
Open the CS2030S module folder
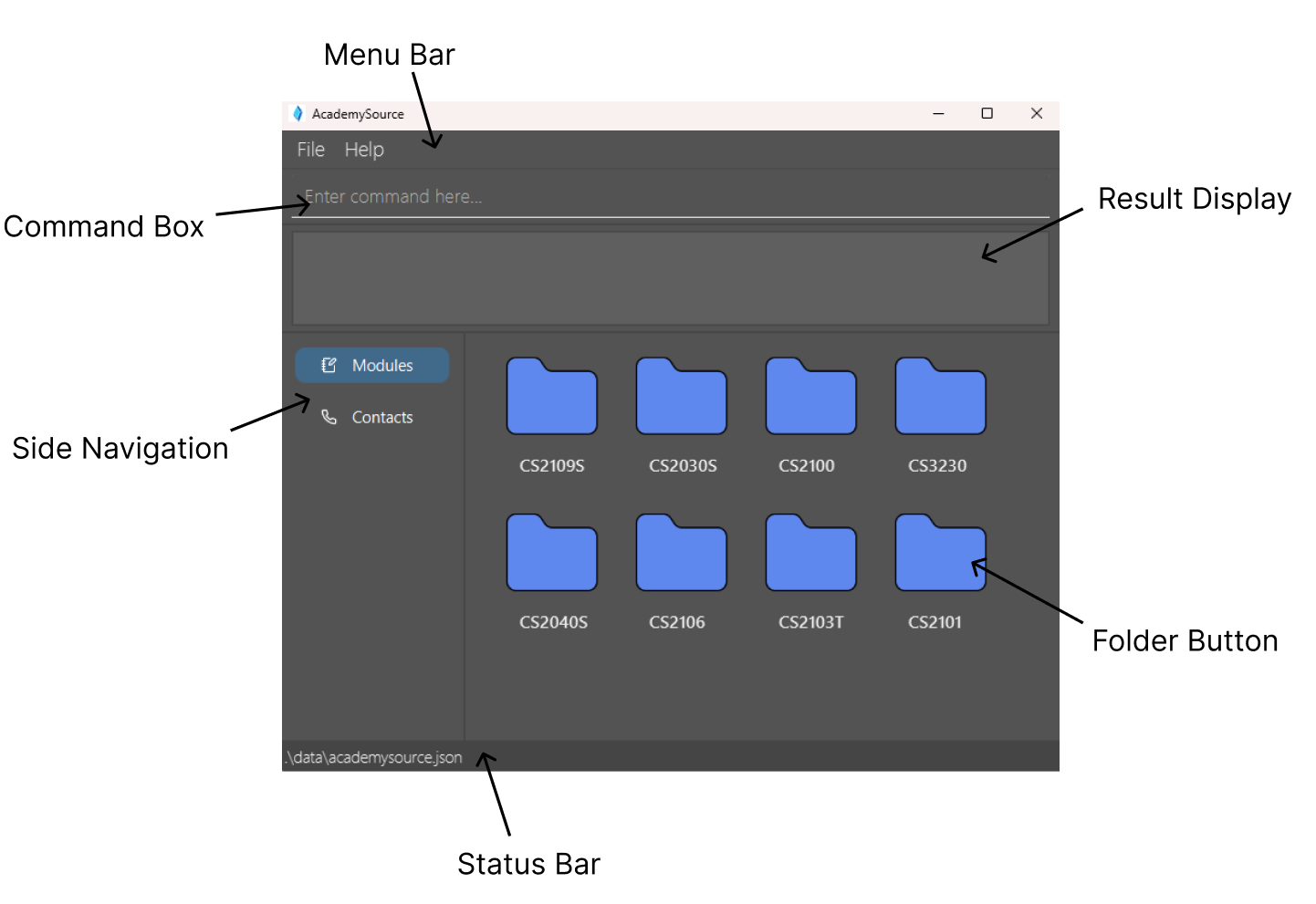(681, 397)
